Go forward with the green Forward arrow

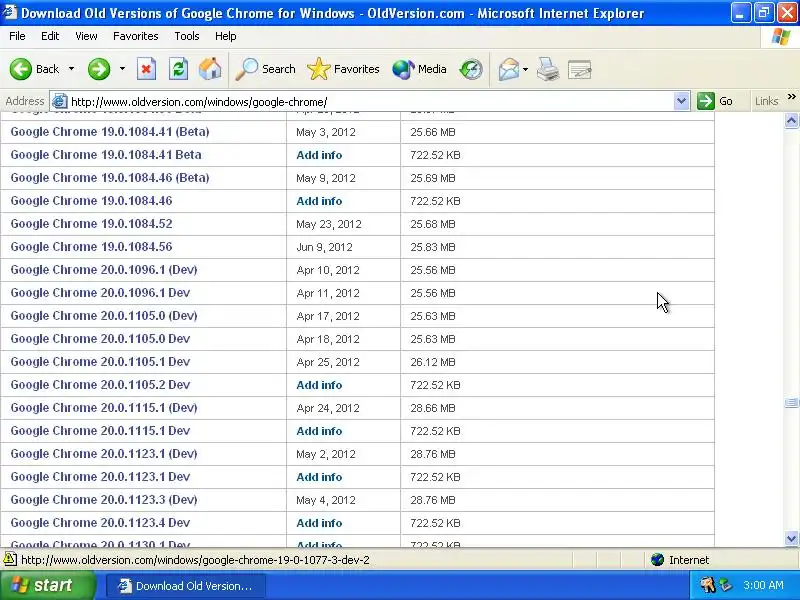pyautogui.click(x=99, y=69)
